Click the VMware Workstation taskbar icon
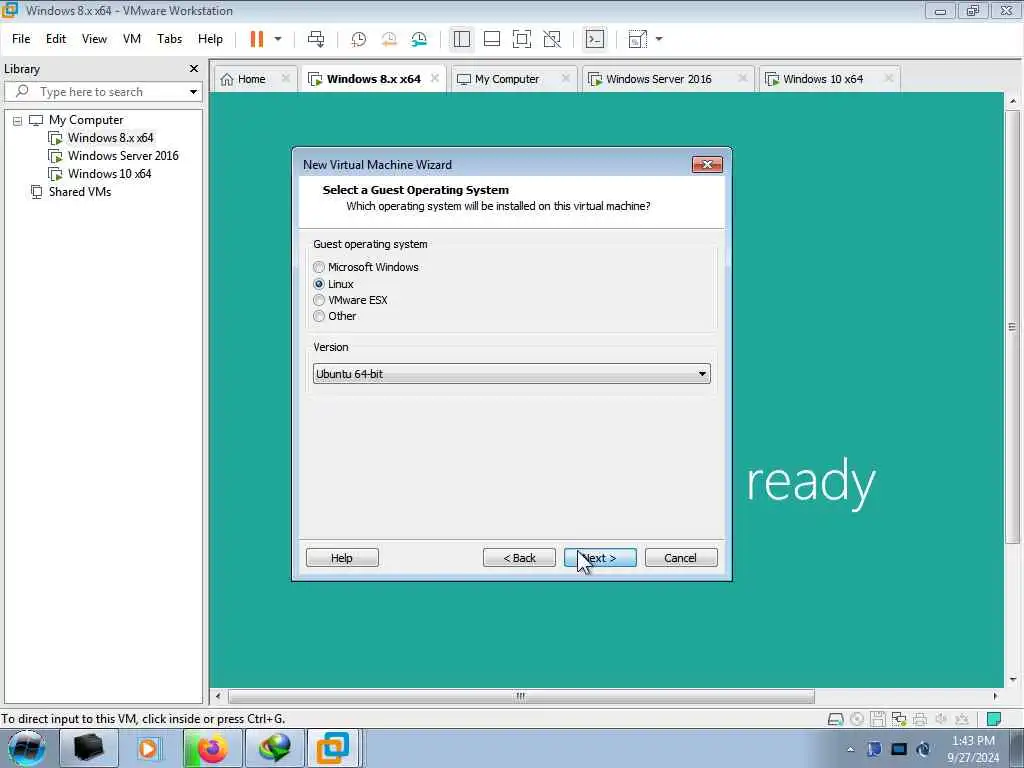 pos(332,748)
